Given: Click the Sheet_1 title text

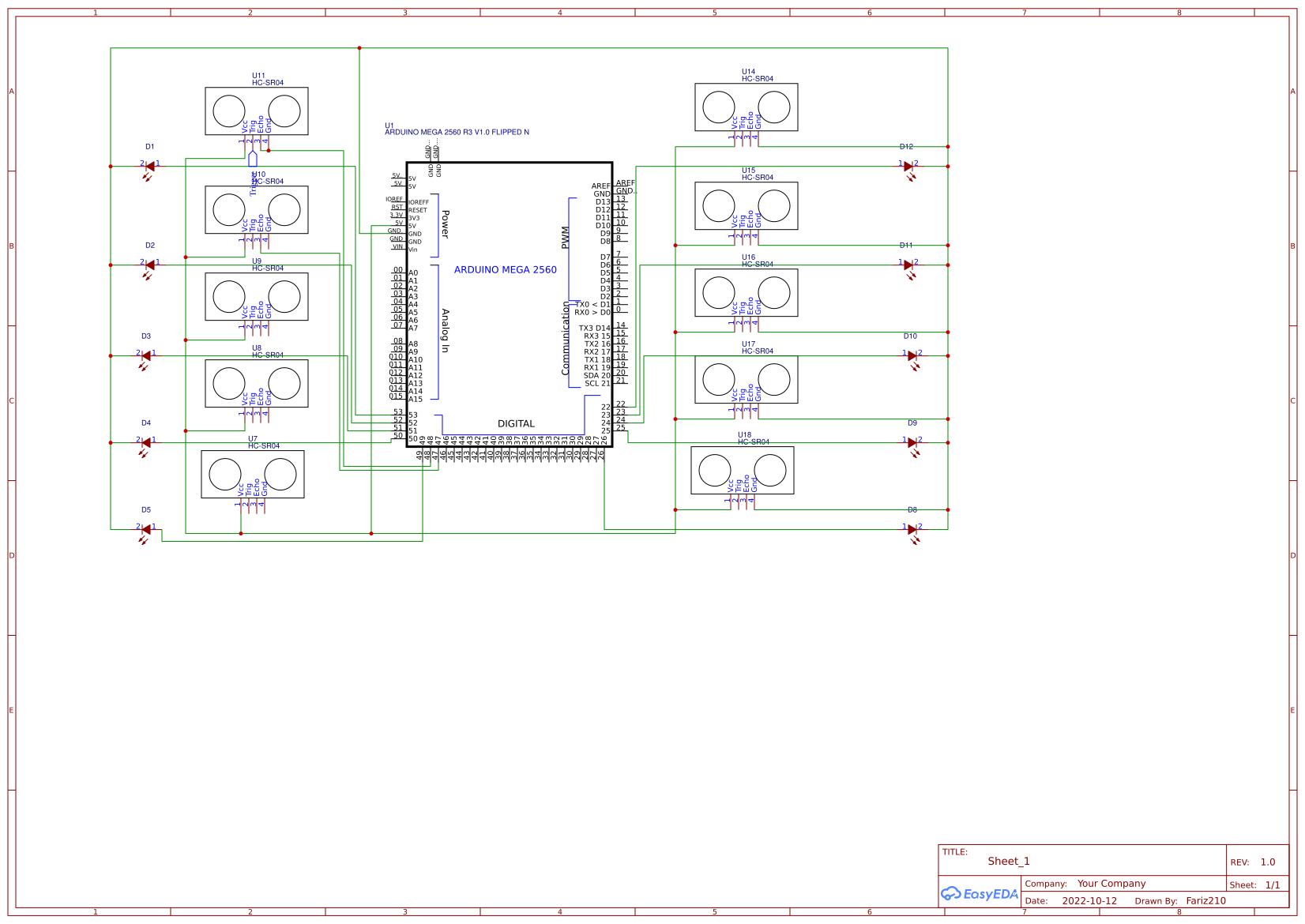Looking at the screenshot, I should point(1008,861).
